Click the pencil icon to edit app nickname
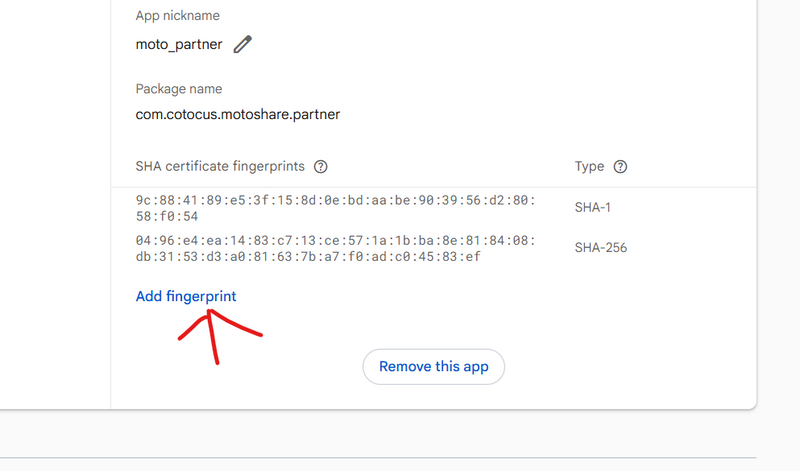 pyautogui.click(x=243, y=44)
